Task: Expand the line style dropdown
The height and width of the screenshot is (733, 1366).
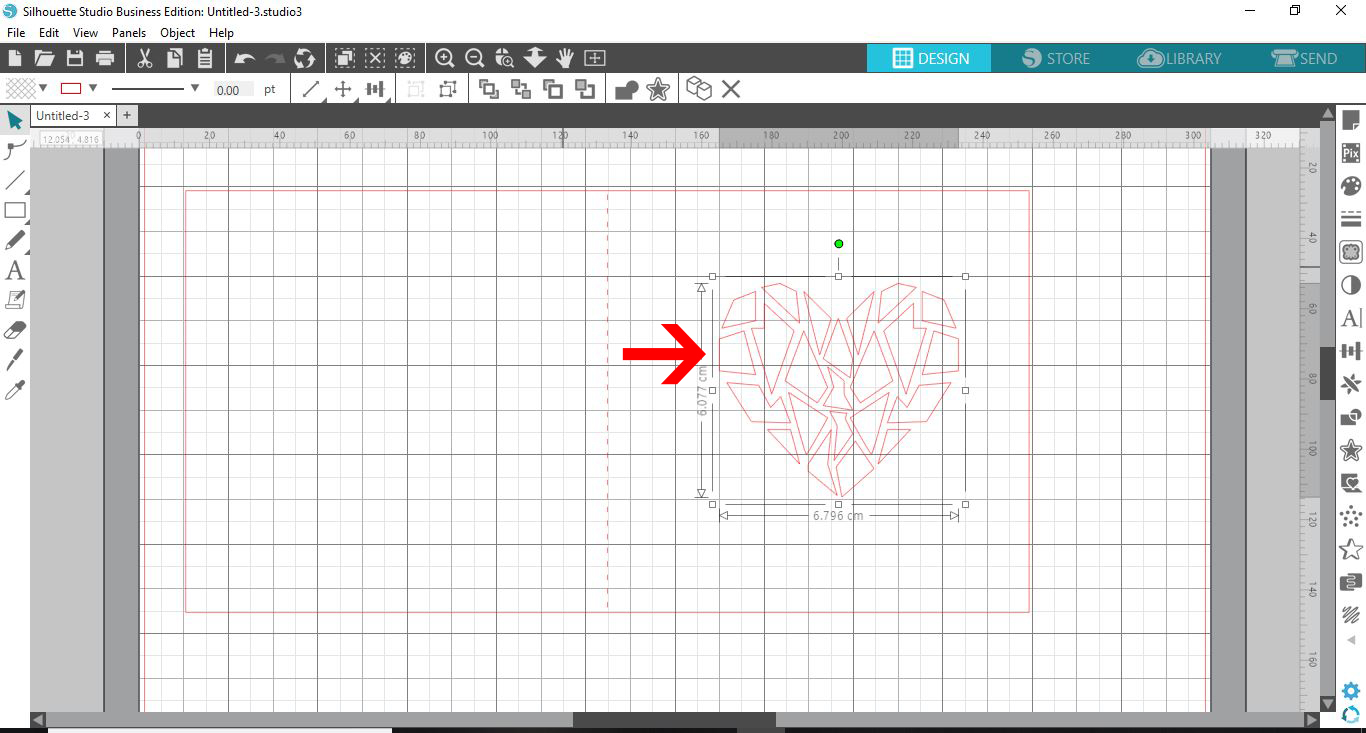Action: click(x=194, y=88)
